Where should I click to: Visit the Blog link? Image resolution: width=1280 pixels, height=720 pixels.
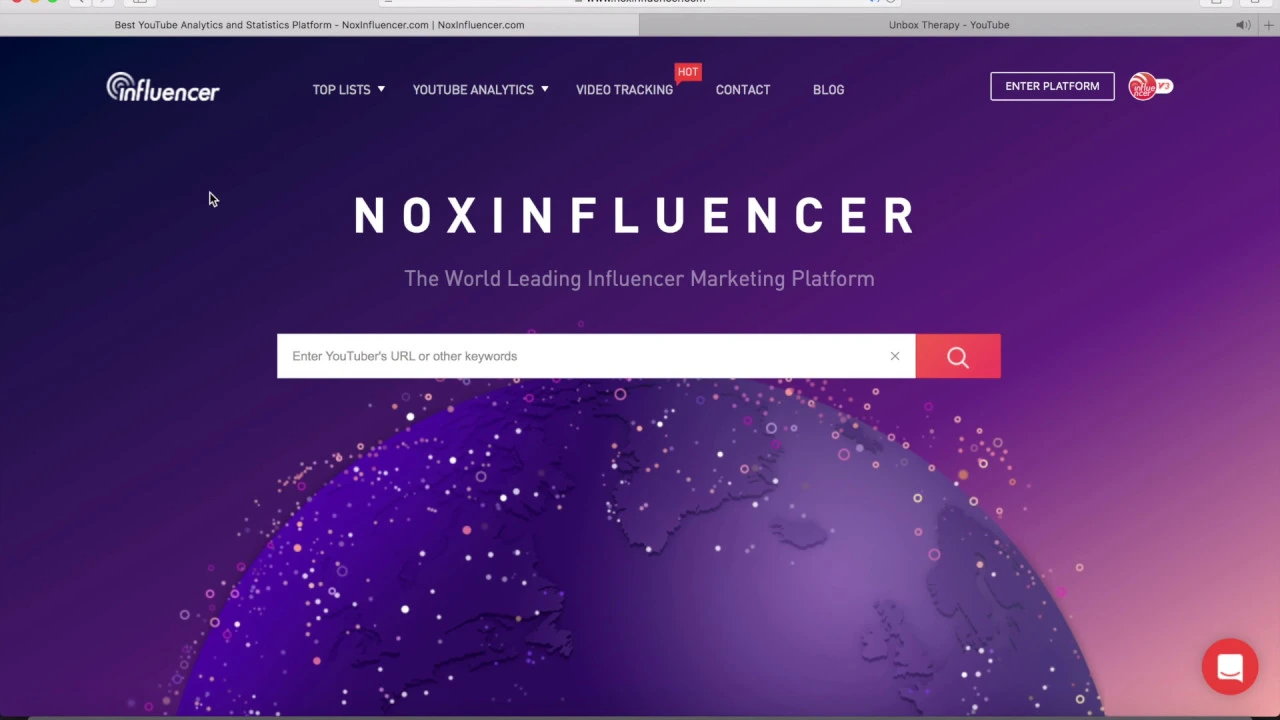point(828,90)
